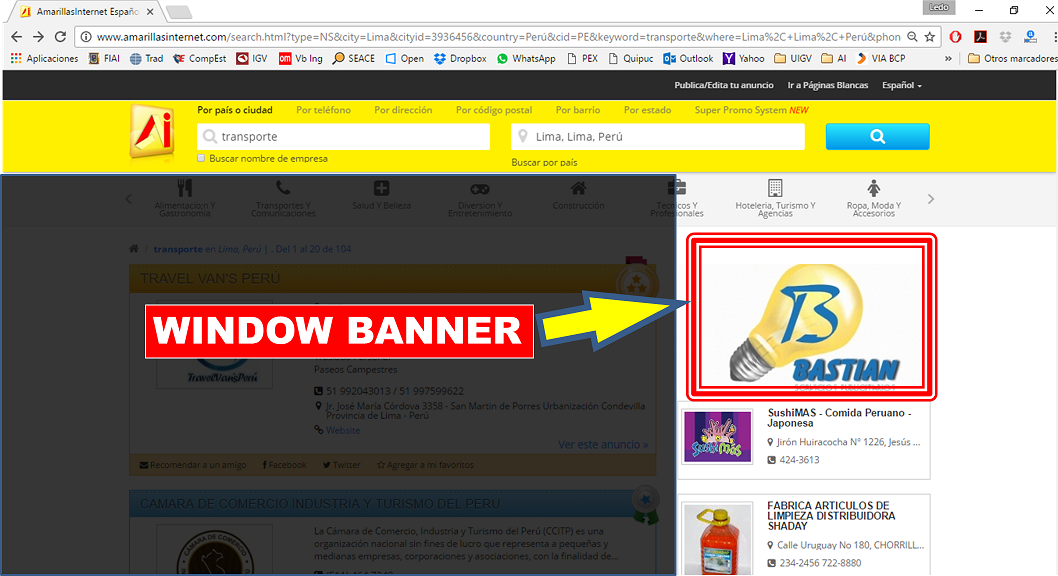Viewport: 1058px width, 576px height.
Task: Switch to the Por teléfono search tab
Action: tap(323, 110)
